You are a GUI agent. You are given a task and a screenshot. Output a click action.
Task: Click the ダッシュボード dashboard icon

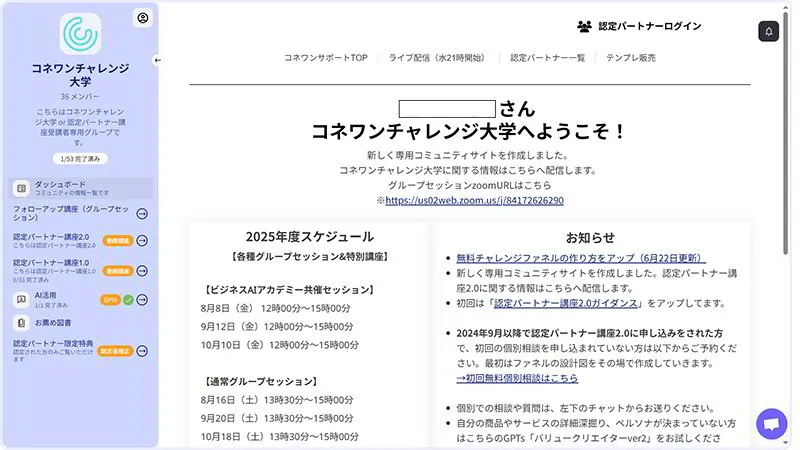(21, 188)
